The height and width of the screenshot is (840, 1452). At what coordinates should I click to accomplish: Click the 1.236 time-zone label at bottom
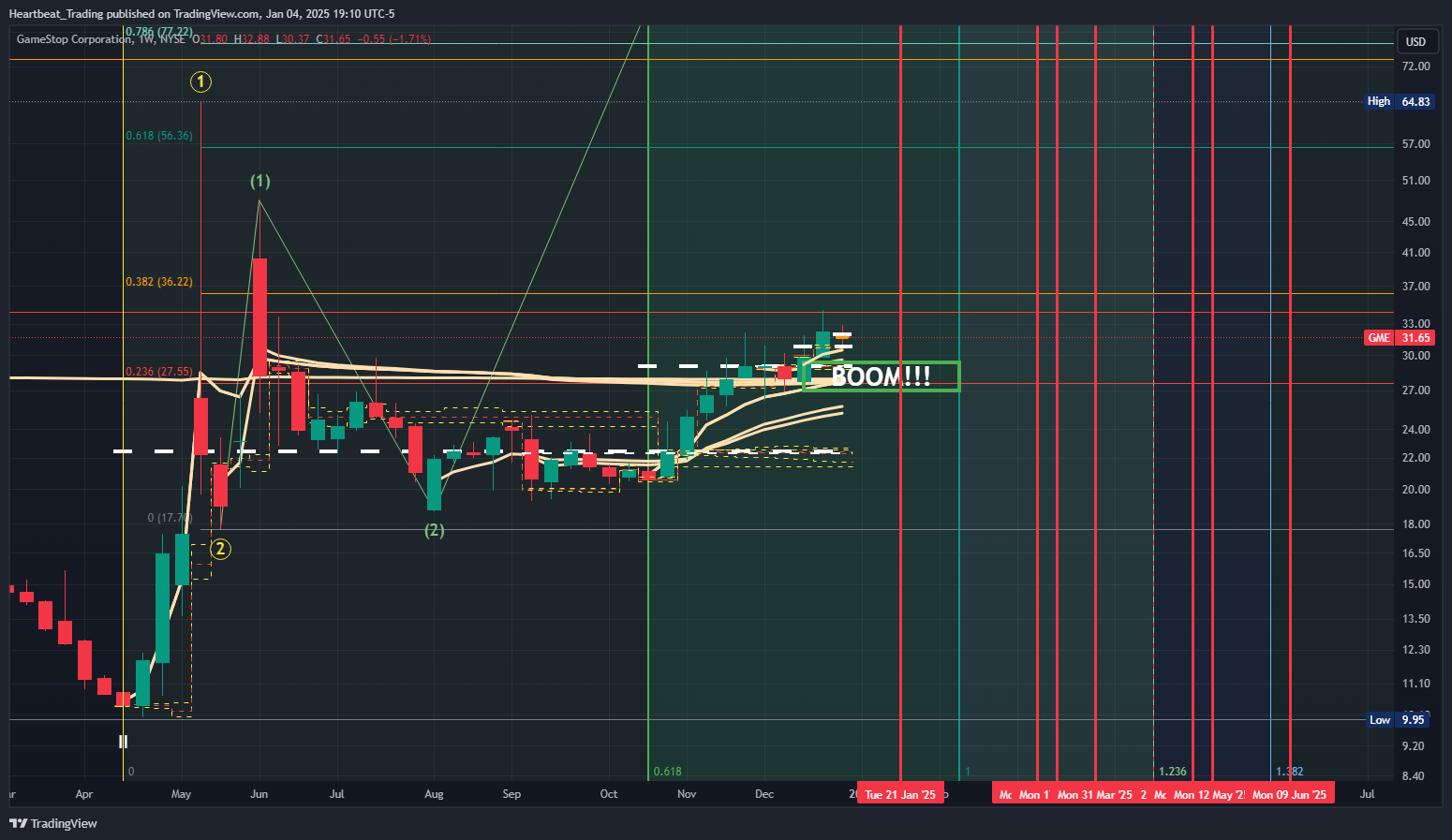point(1173,772)
